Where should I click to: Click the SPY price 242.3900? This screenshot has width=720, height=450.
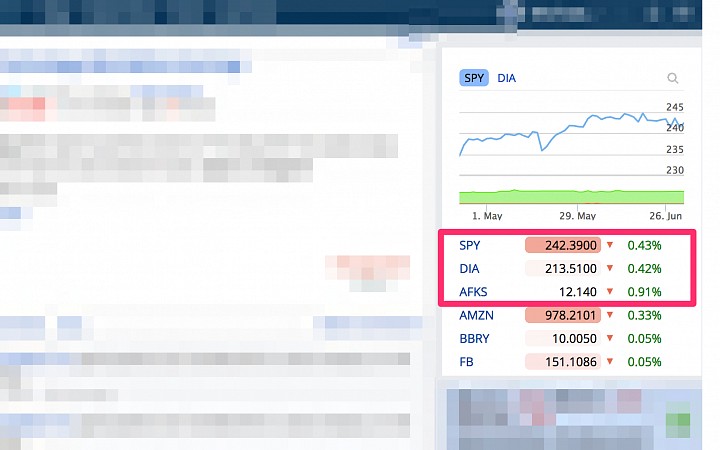click(563, 245)
